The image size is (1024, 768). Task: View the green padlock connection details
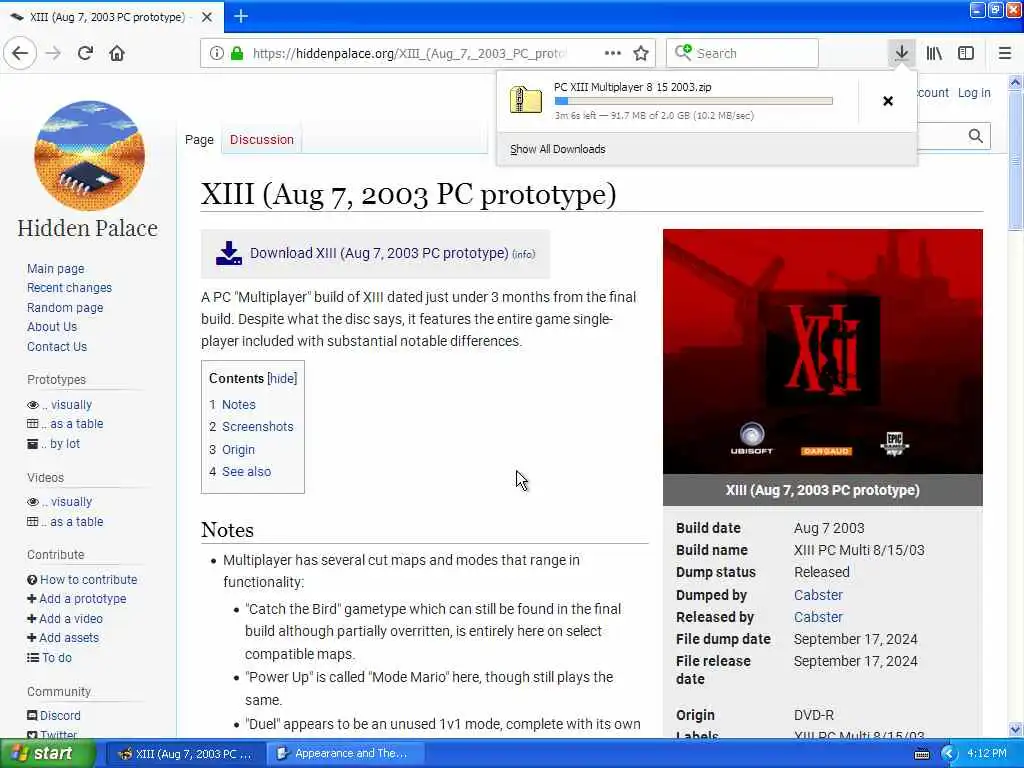pos(237,53)
